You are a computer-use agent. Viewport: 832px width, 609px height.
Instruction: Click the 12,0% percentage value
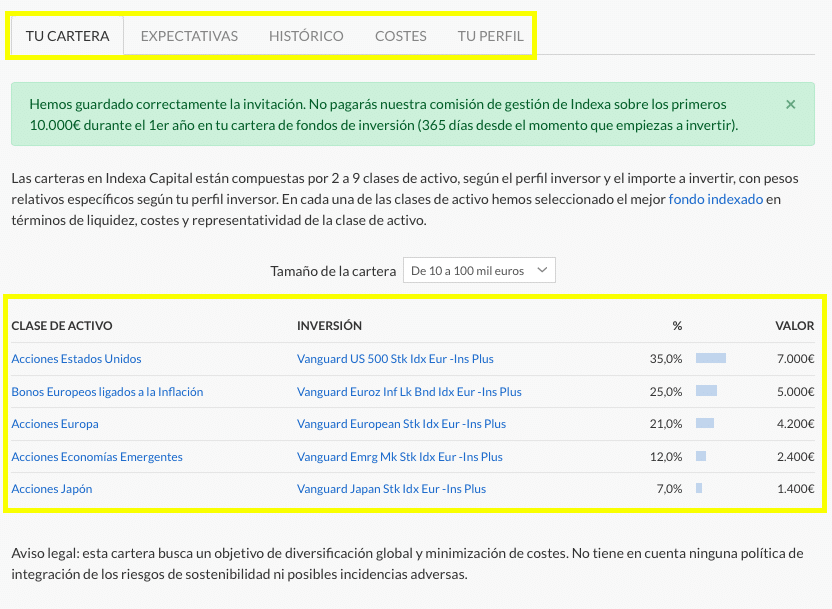click(x=666, y=457)
